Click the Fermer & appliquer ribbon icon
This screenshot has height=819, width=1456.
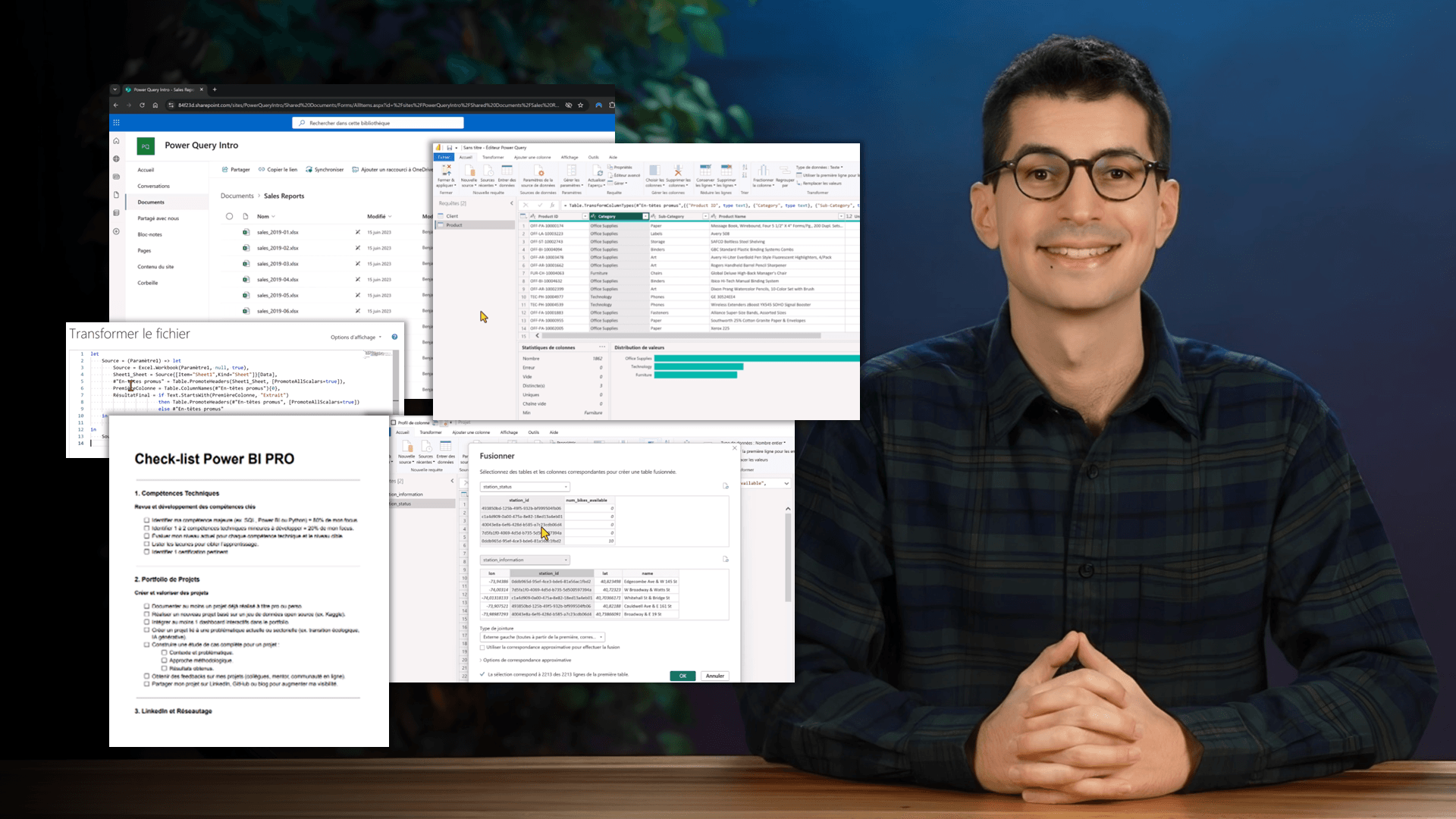(x=446, y=170)
